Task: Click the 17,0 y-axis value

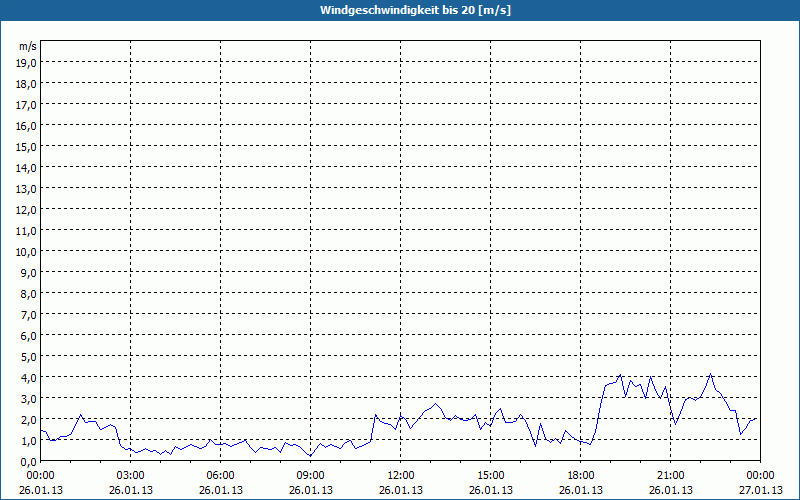Action: pyautogui.click(x=26, y=105)
